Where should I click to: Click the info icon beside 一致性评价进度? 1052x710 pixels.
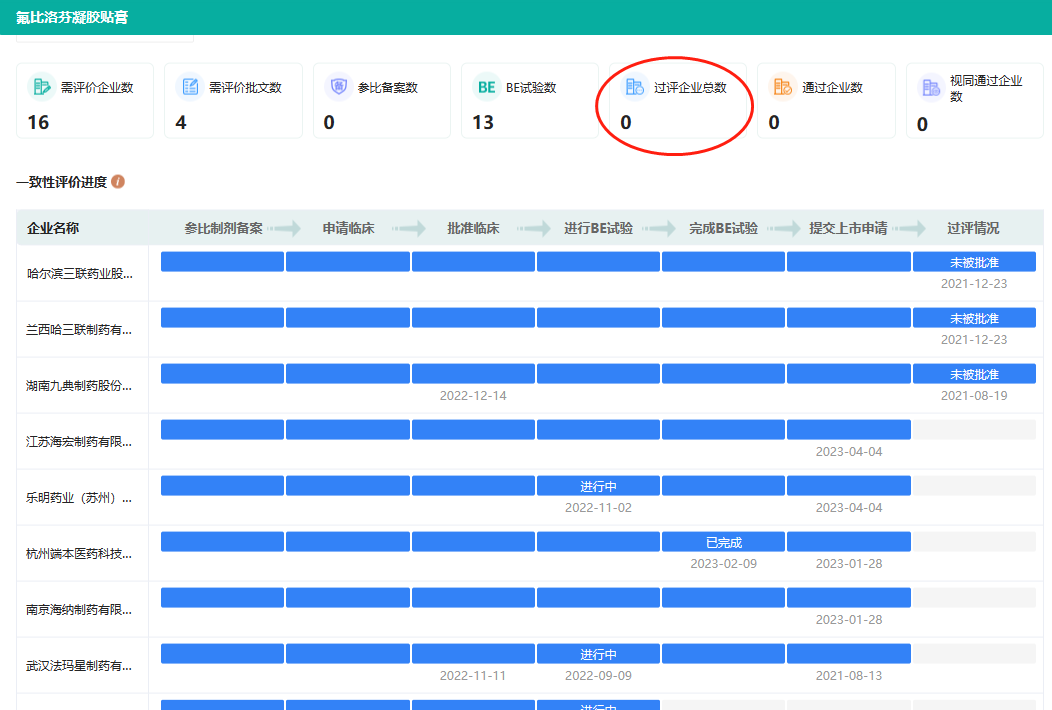point(118,182)
